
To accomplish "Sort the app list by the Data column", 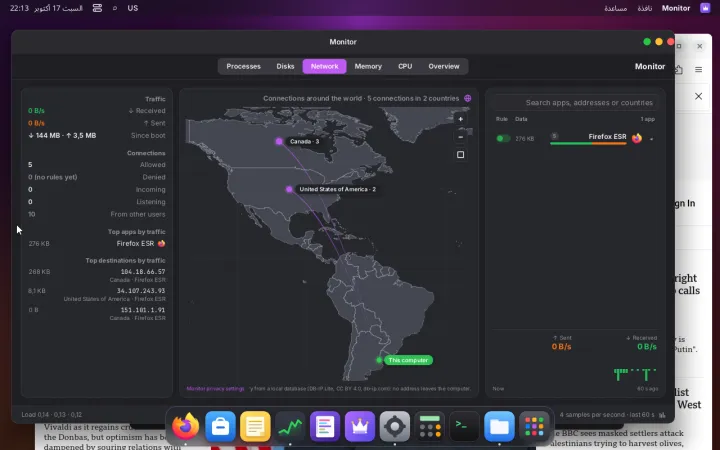I will (x=521, y=119).
